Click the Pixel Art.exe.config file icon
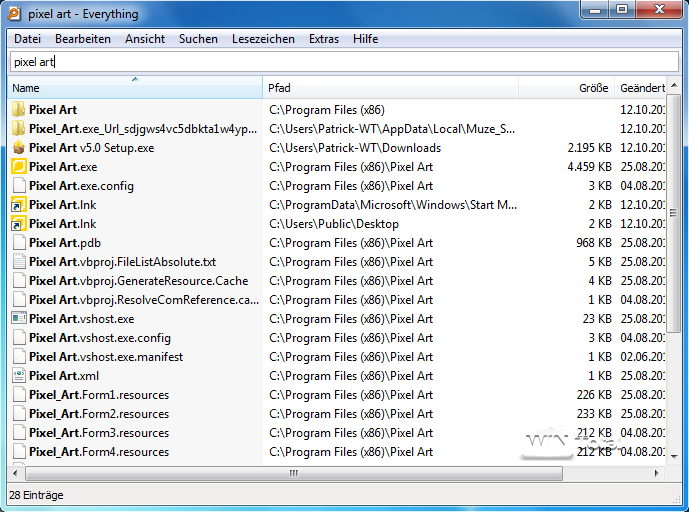This screenshot has width=689, height=512. [19, 186]
